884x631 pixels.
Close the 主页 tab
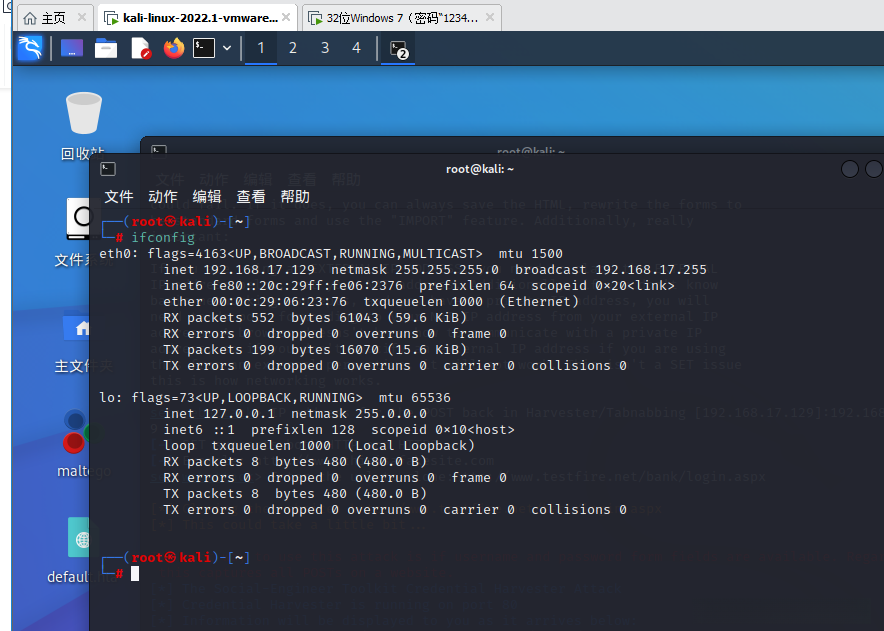click(82, 17)
